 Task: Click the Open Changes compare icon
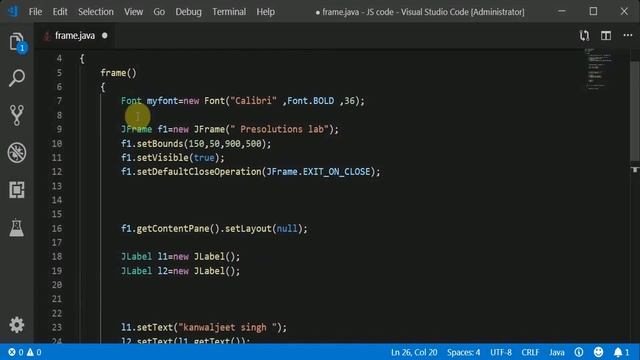tap(584, 36)
